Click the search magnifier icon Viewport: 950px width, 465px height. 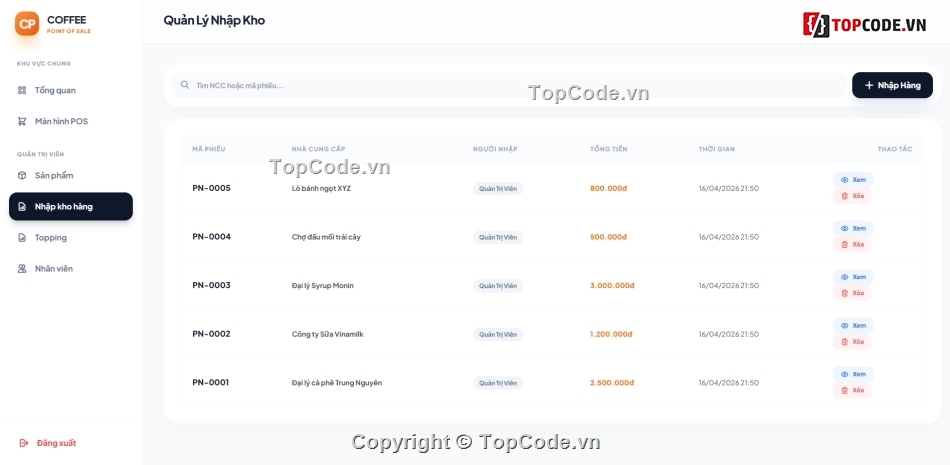[x=185, y=85]
